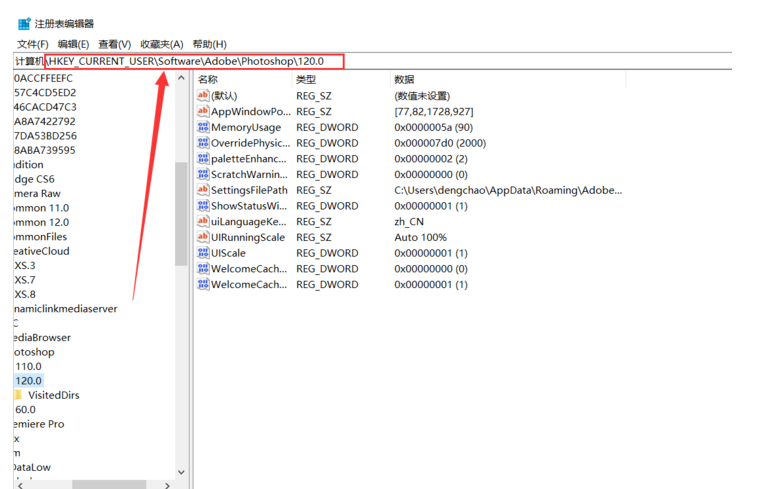Screen dimensions: 758x489
Task: Select the WelcomeCach... icon with value 0
Action: pyautogui.click(x=203, y=269)
